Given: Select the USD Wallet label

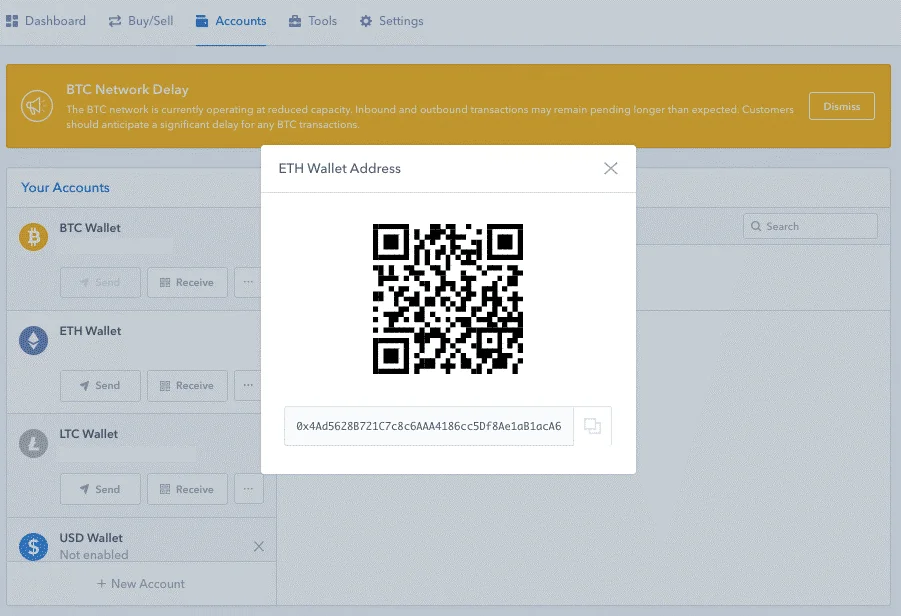Looking at the screenshot, I should click(91, 538).
